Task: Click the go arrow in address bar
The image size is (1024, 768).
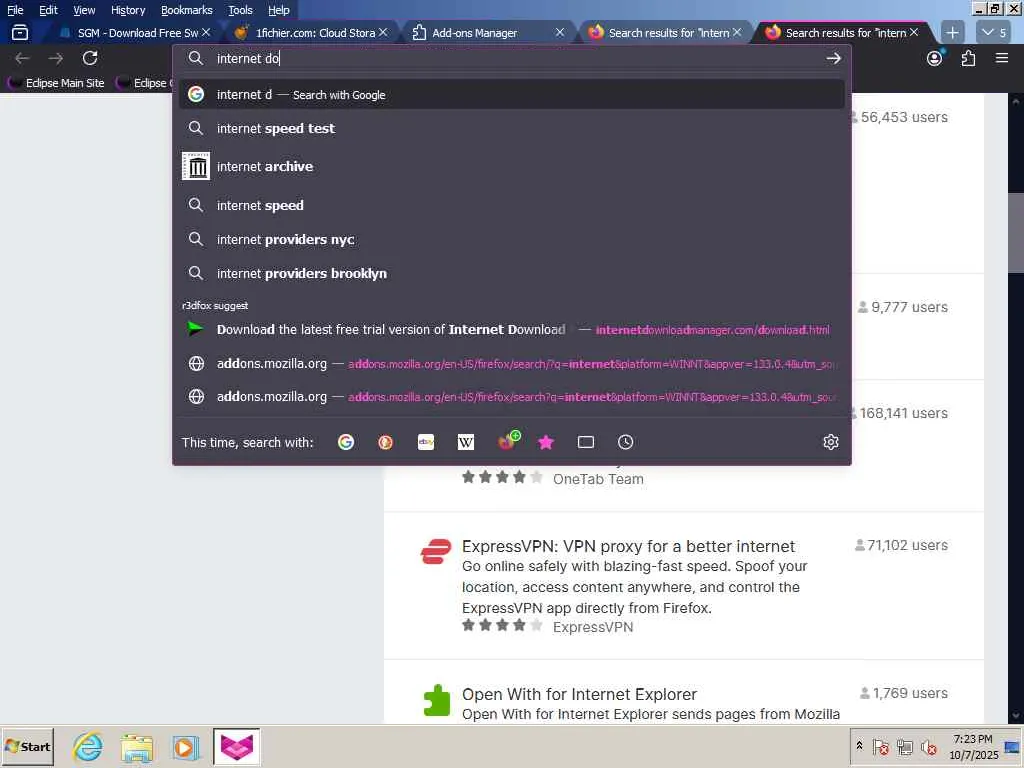Action: 833,58
